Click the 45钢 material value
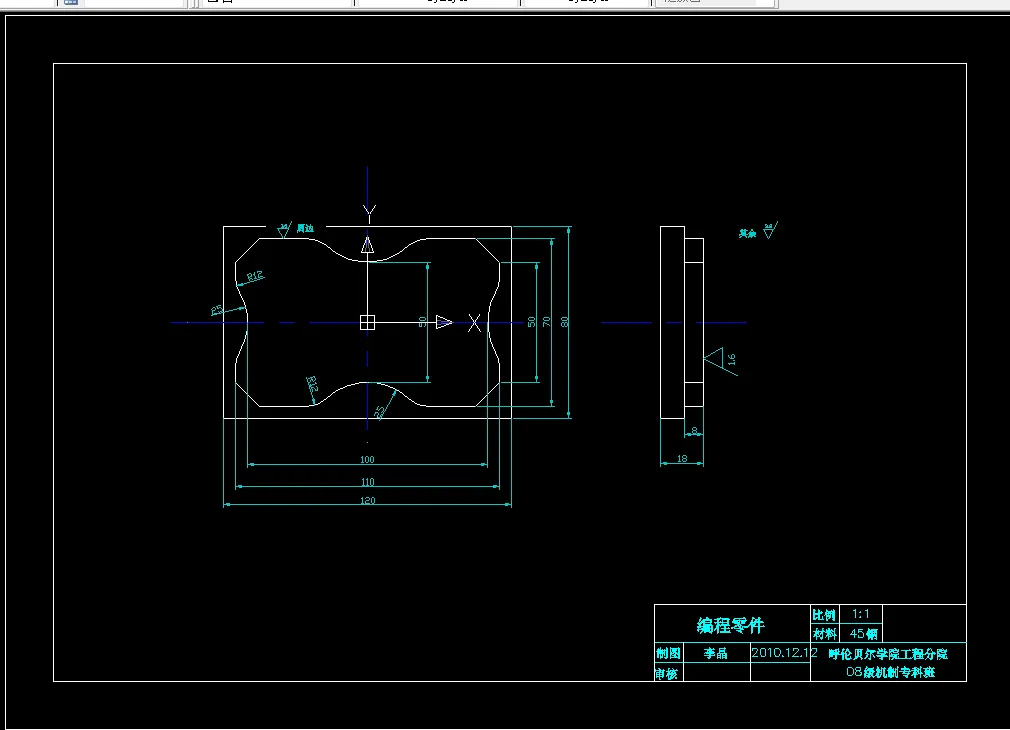Image resolution: width=1010 pixels, height=730 pixels. [864, 633]
